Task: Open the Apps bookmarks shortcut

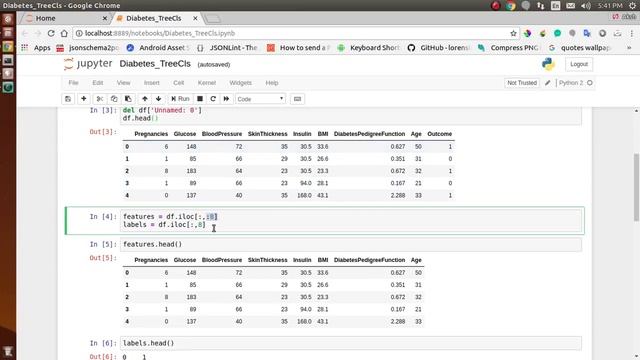Action: (x=36, y=48)
